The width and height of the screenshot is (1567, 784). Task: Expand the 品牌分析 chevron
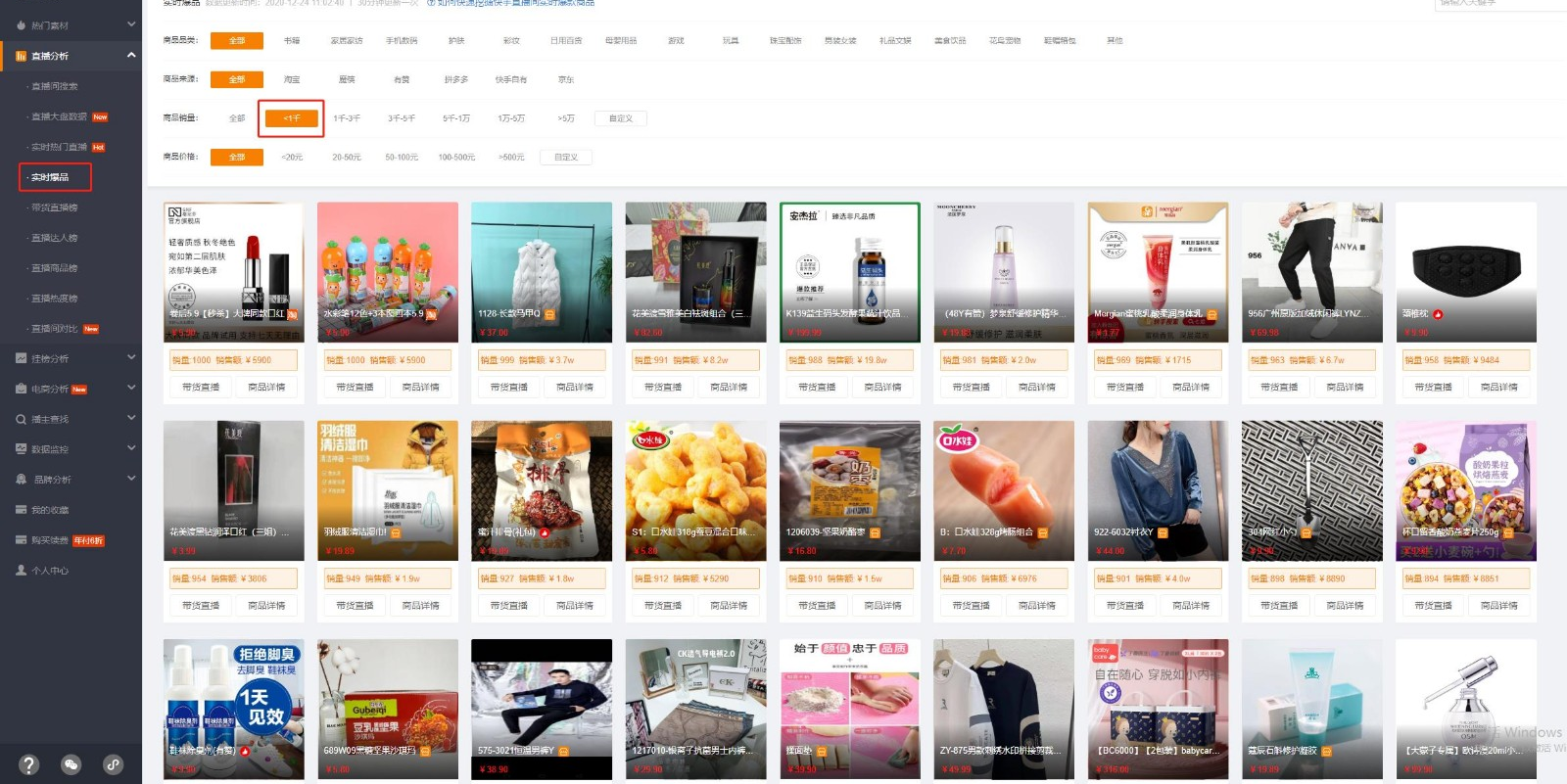pos(131,480)
